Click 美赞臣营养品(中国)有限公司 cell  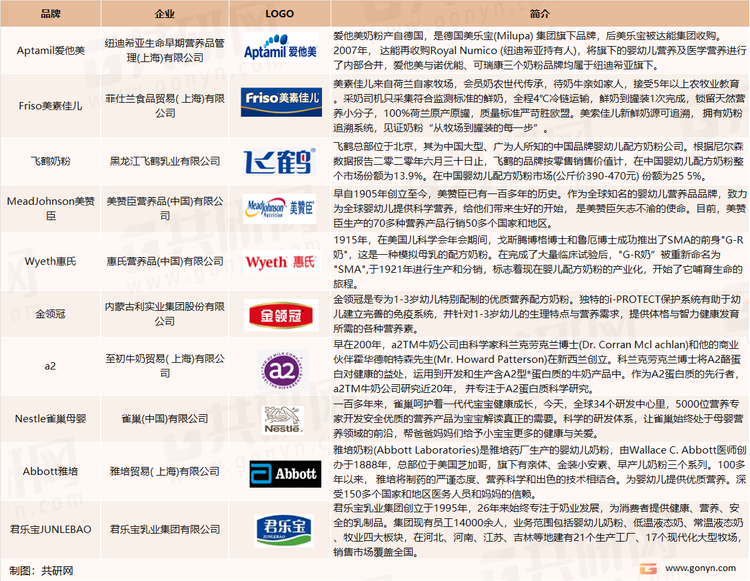pos(165,208)
